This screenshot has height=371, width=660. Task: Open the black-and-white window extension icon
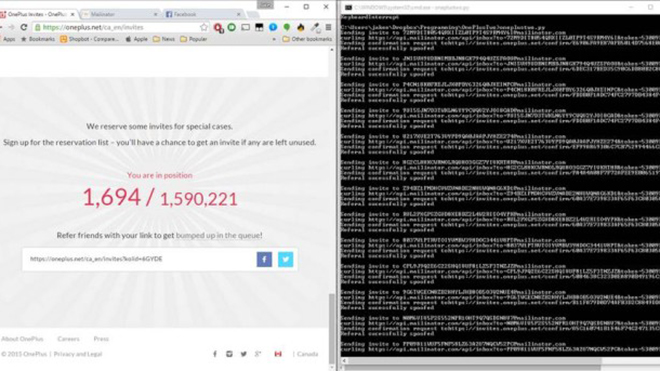(259, 27)
